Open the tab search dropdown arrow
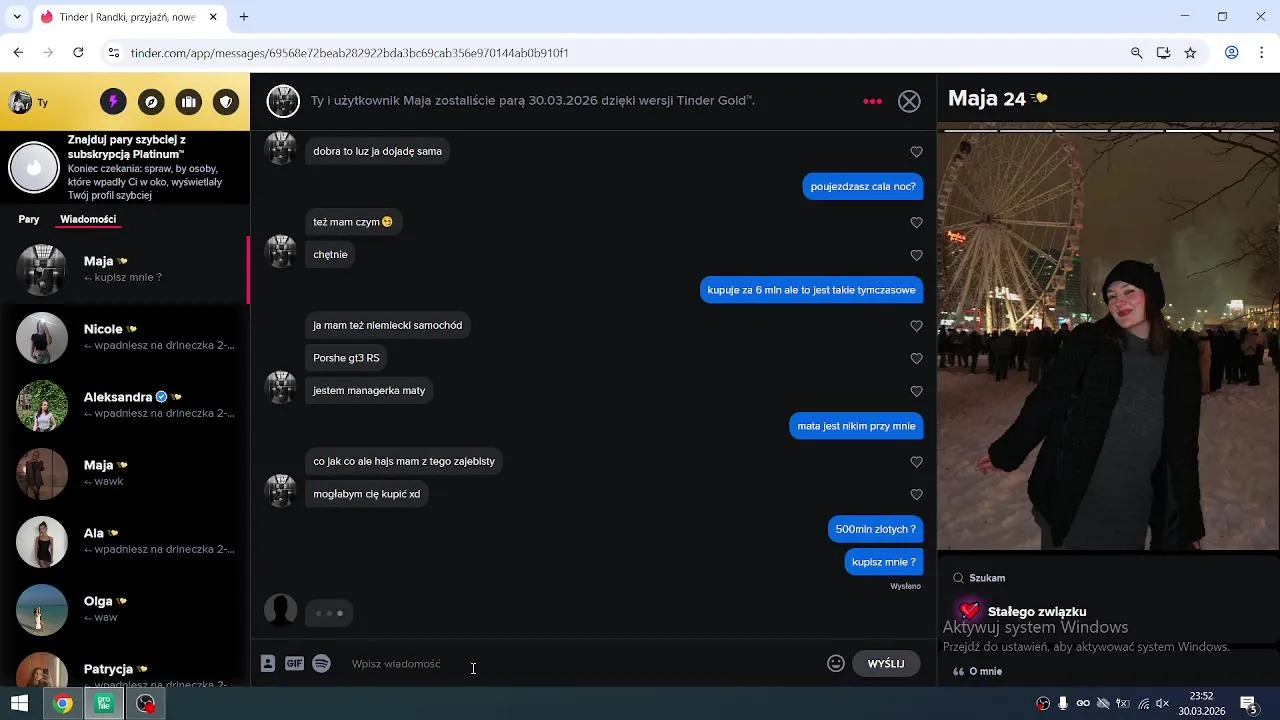Viewport: 1280px width, 720px height. pyautogui.click(x=16, y=17)
